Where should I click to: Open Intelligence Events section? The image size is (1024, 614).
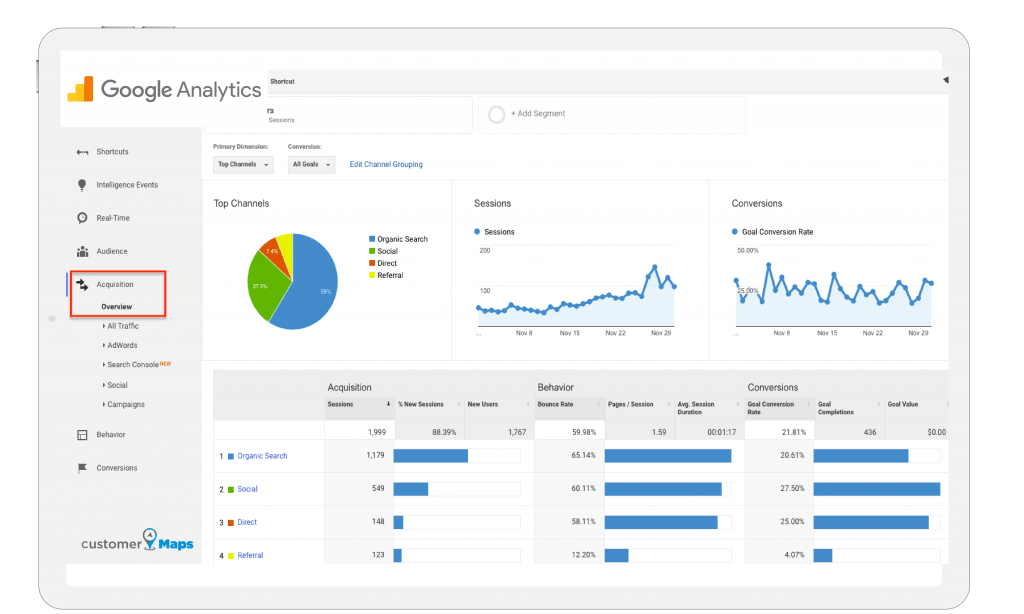point(127,185)
